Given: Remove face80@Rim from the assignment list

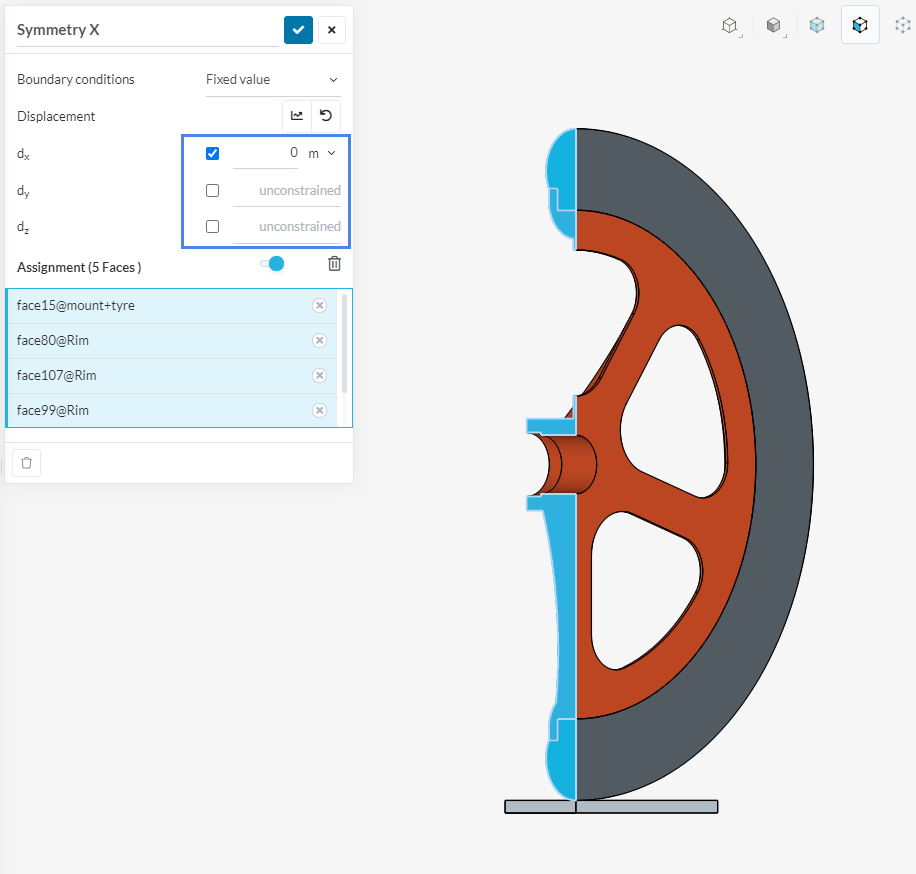Looking at the screenshot, I should (x=319, y=341).
